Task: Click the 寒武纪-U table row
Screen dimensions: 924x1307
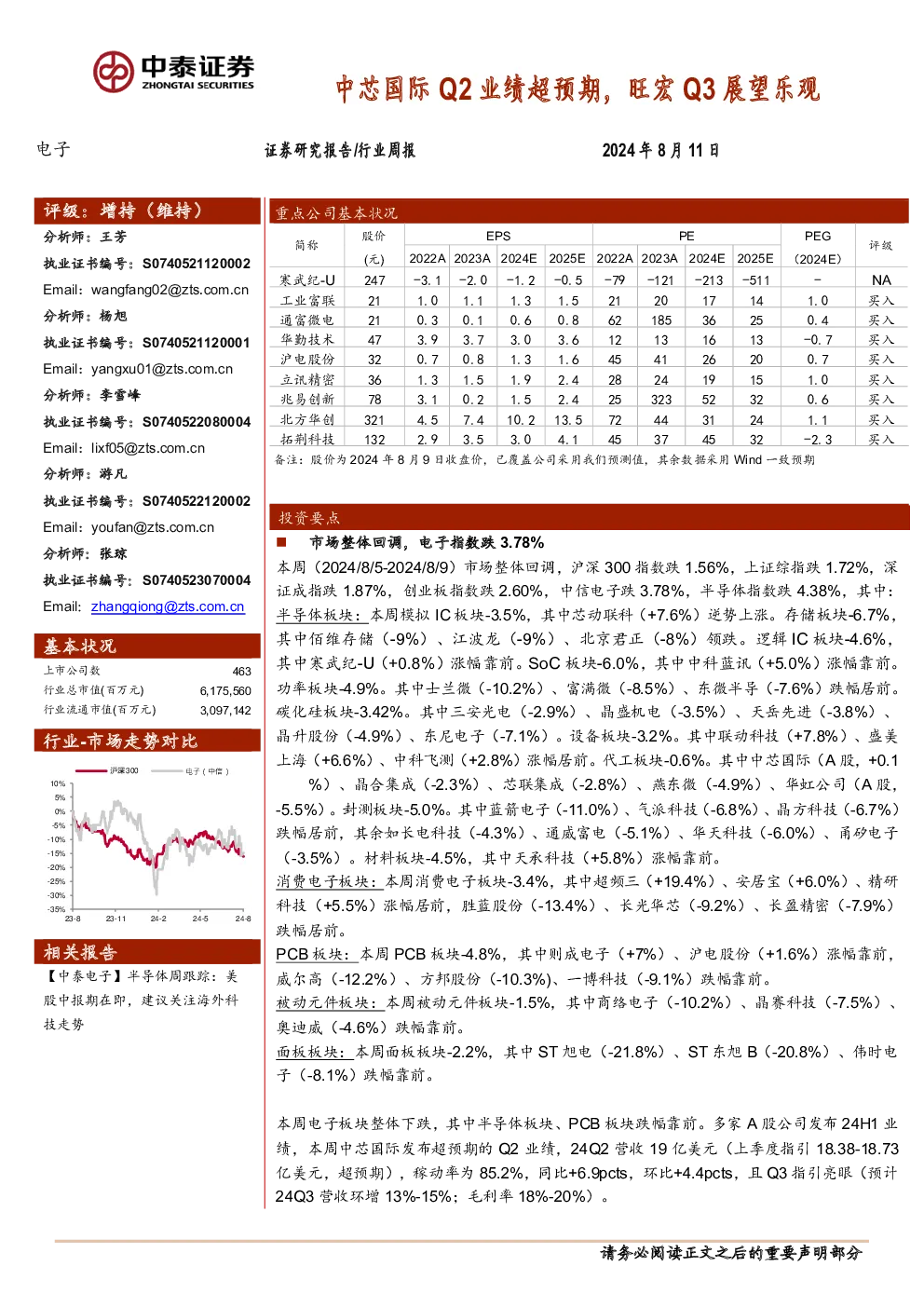Action: (x=588, y=279)
